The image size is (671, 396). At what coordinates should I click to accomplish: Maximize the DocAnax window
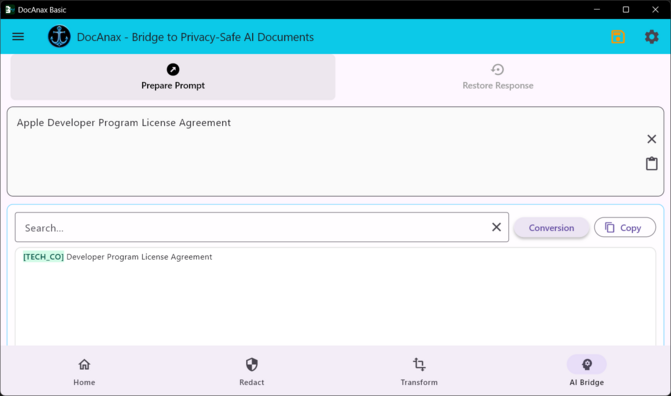[x=626, y=9]
